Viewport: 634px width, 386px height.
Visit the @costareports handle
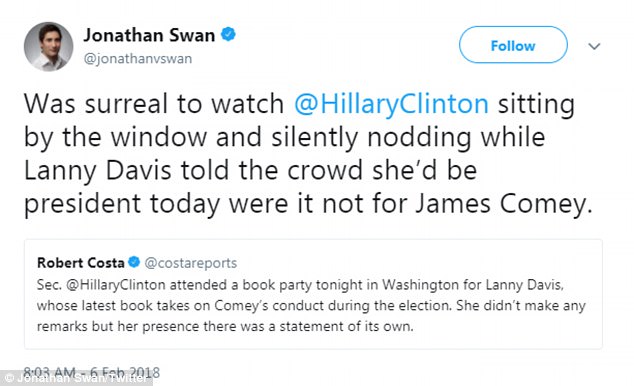click(x=191, y=263)
